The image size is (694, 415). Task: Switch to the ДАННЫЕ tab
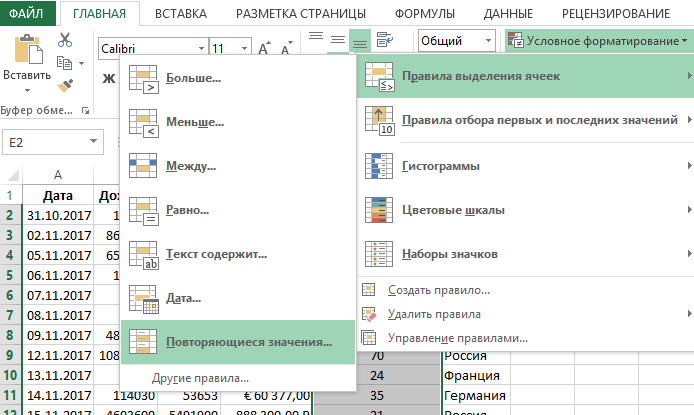(508, 14)
